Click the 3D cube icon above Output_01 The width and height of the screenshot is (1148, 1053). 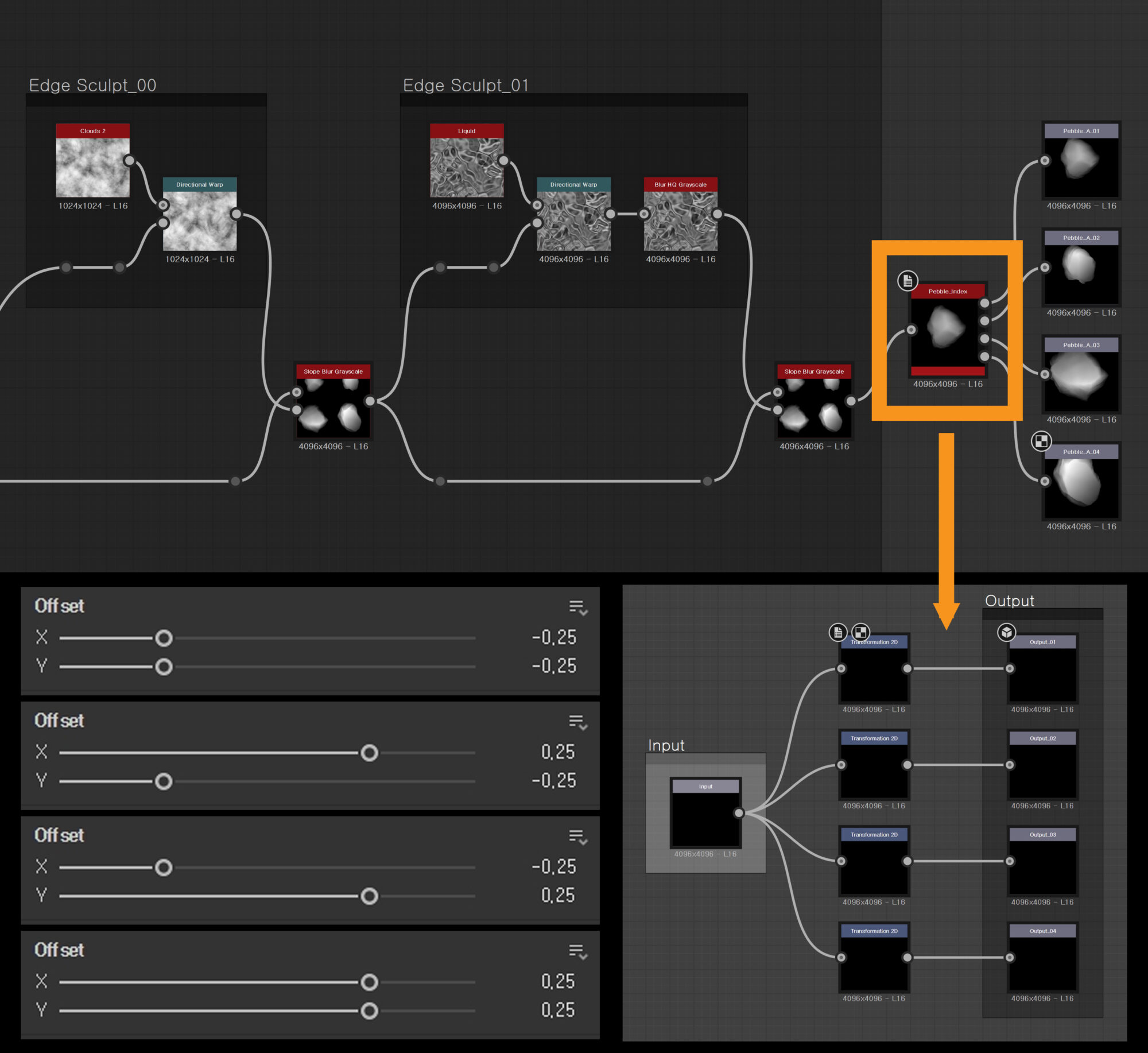[1006, 632]
